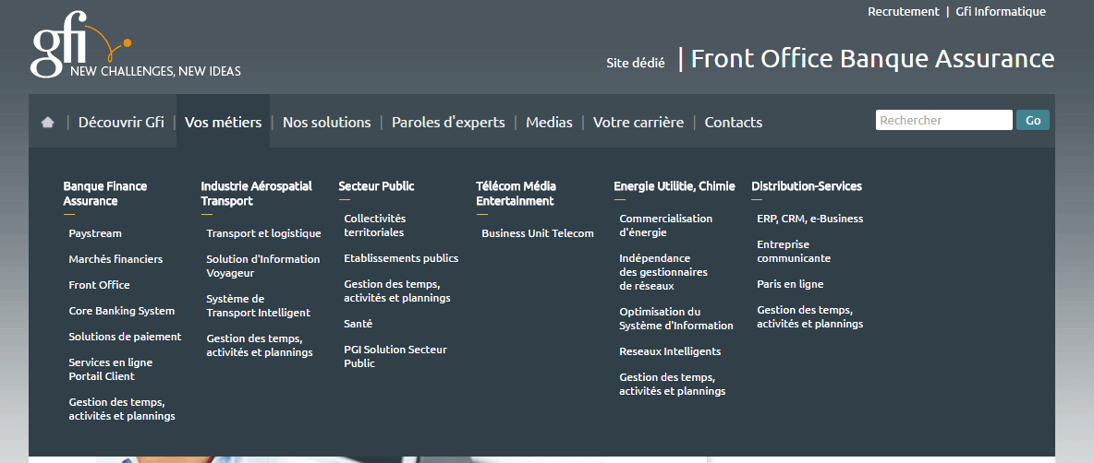Open the Nos solutions menu
This screenshot has height=463, width=1094.
(327, 122)
